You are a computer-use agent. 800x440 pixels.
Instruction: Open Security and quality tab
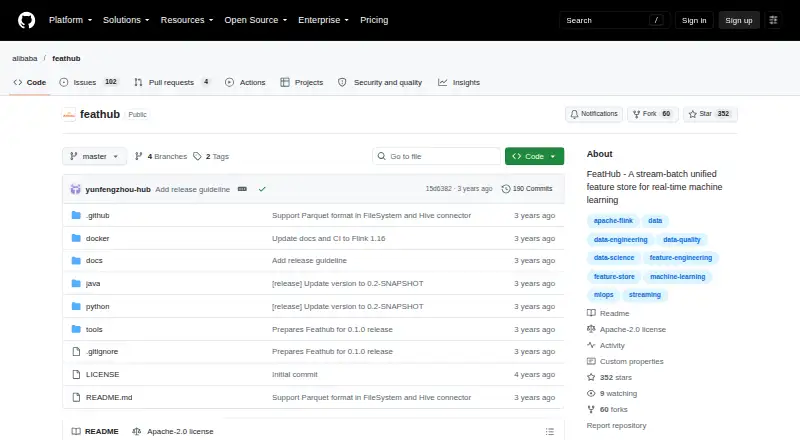coord(380,82)
